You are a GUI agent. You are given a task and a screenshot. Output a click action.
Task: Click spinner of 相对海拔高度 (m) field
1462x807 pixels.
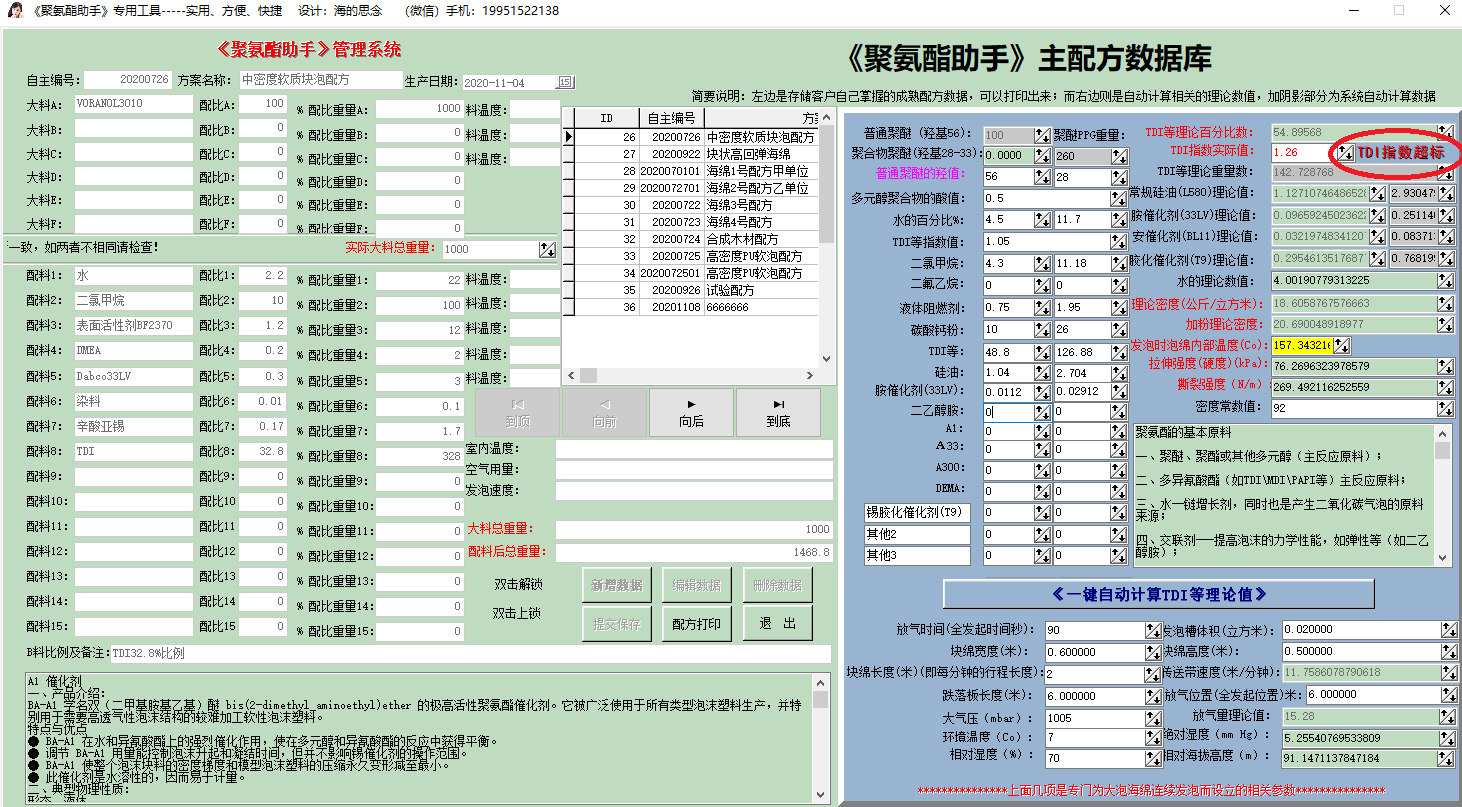pos(1448,759)
